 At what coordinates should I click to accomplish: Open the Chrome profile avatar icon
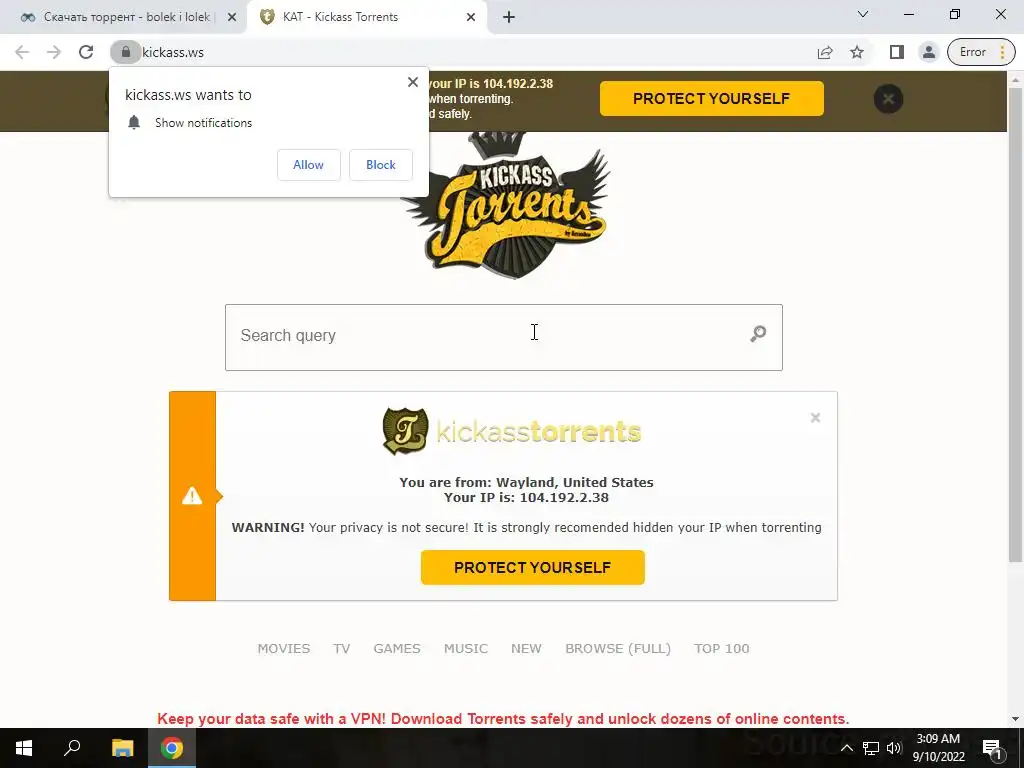928,52
